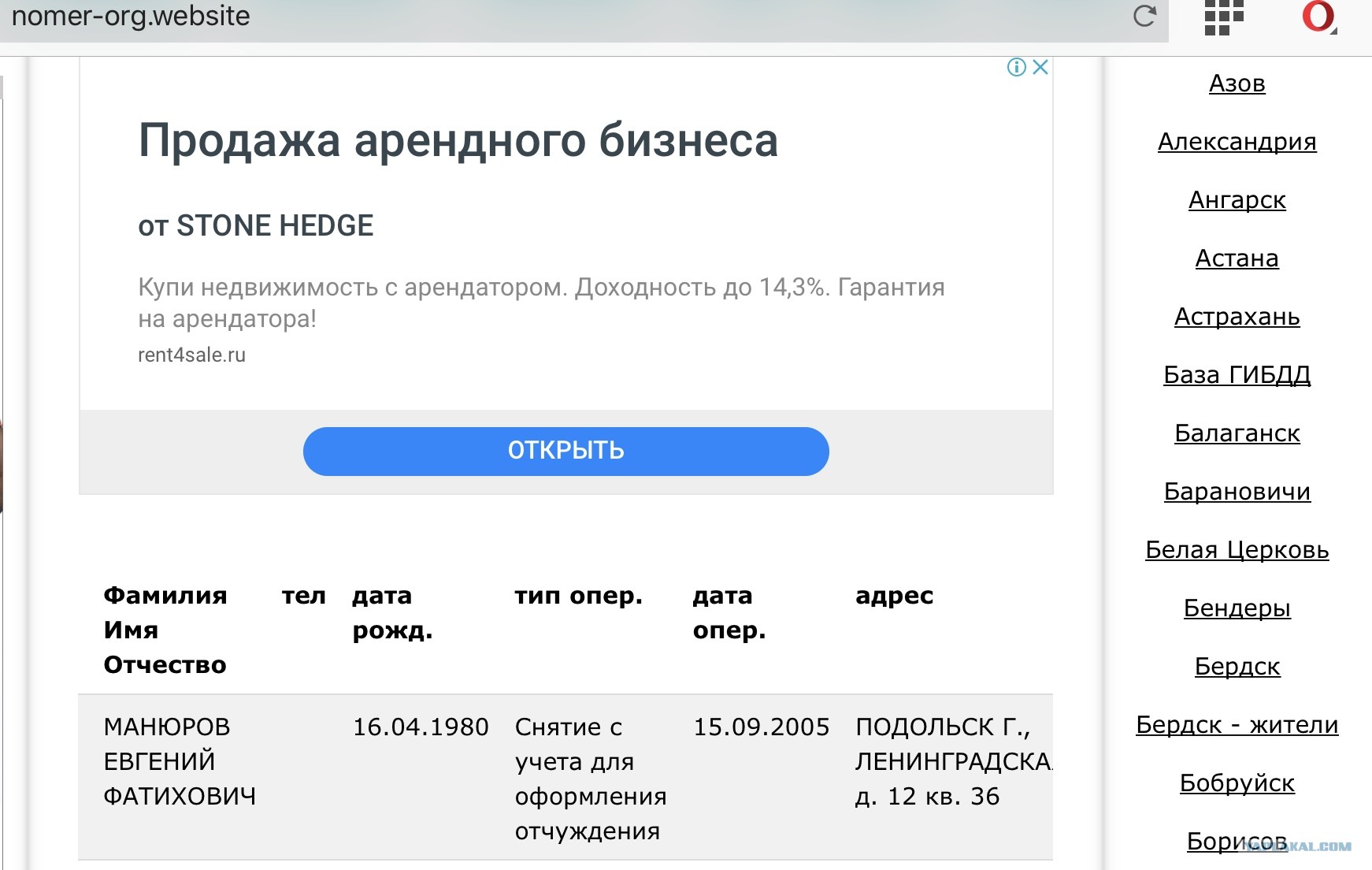The width and height of the screenshot is (1372, 870).
Task: Click the ad info icon
Action: pyautogui.click(x=1017, y=67)
